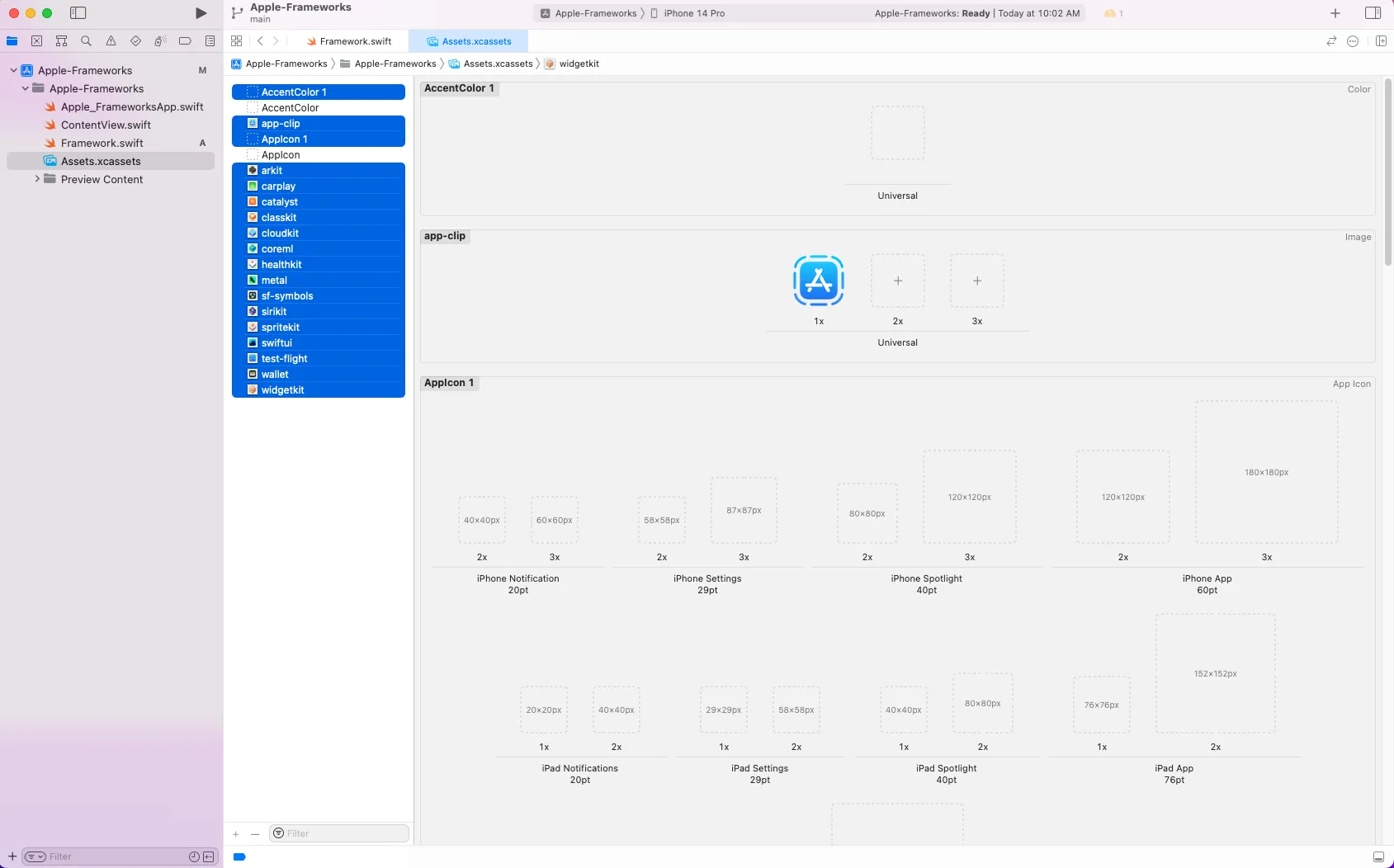Viewport: 1394px width, 868px height.
Task: Select the AccentColor asset
Action: pyautogui.click(x=319, y=108)
